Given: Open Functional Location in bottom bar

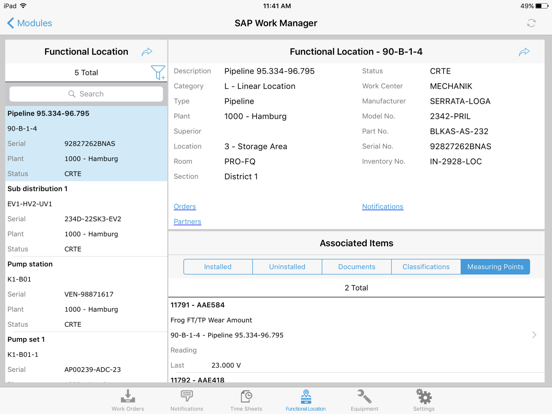Looking at the screenshot, I should [x=306, y=400].
